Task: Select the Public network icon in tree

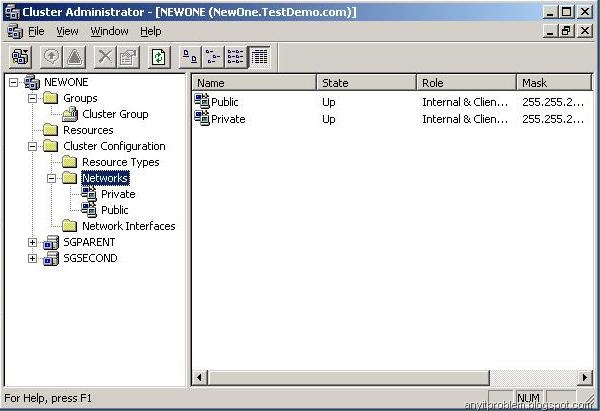Action: [89, 210]
